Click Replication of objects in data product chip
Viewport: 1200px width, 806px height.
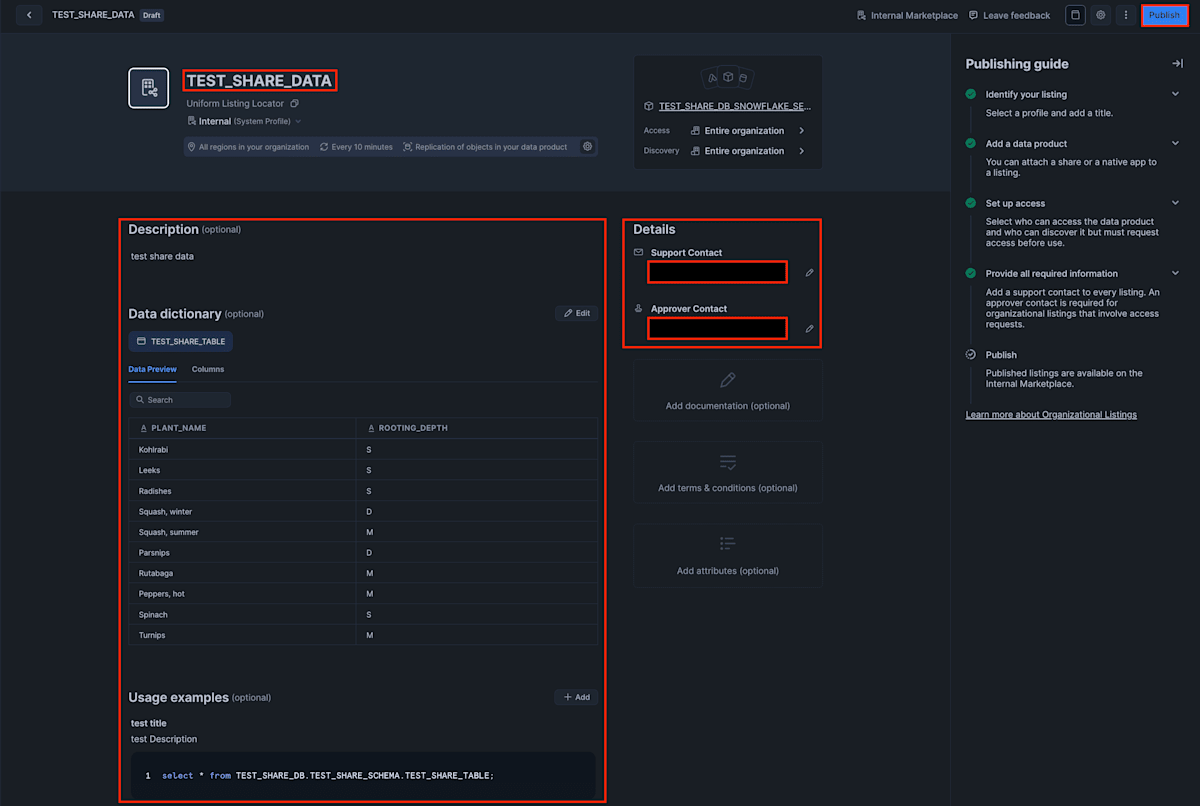(485, 147)
